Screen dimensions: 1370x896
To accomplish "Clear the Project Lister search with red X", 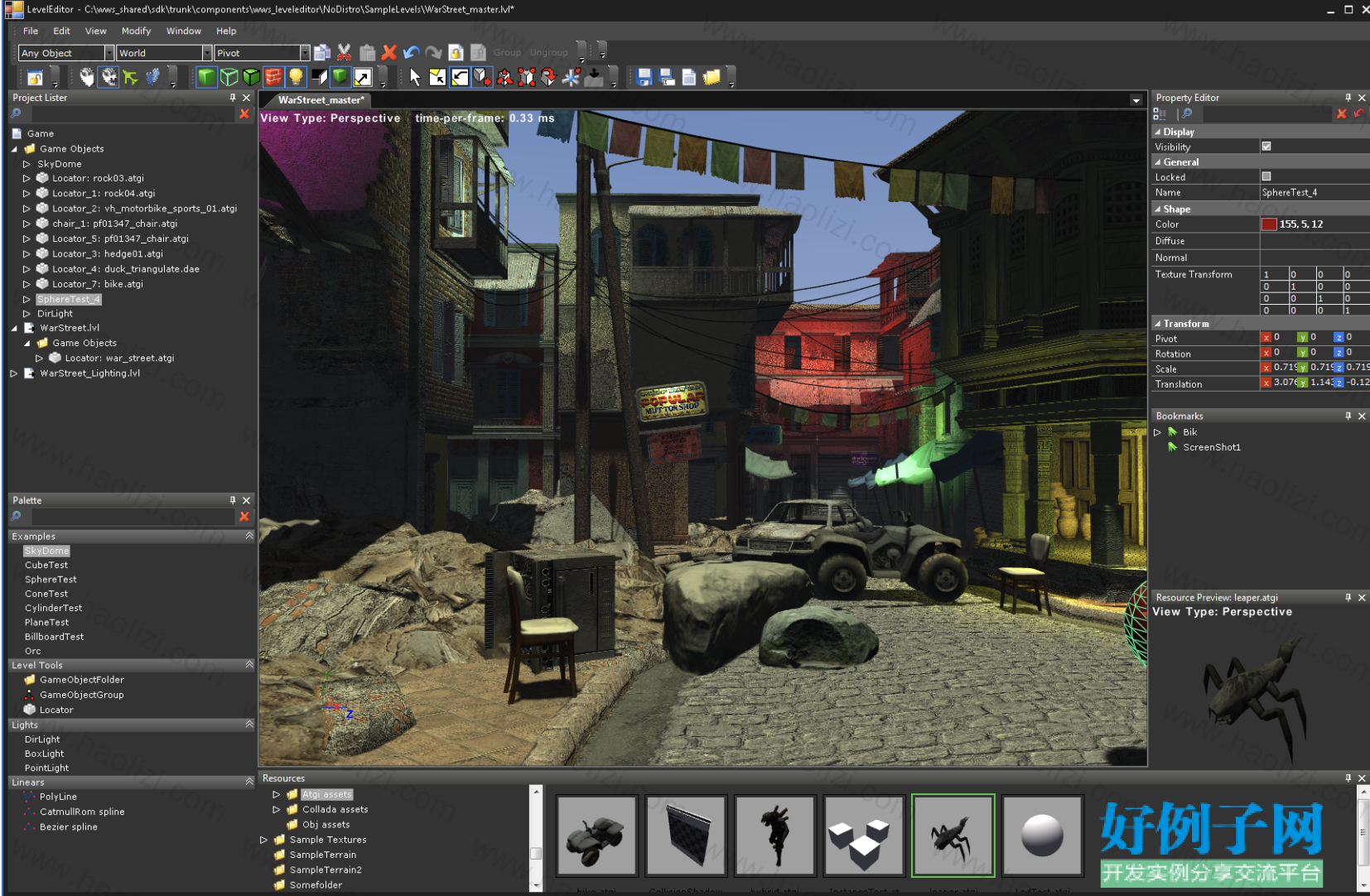I will tap(244, 113).
